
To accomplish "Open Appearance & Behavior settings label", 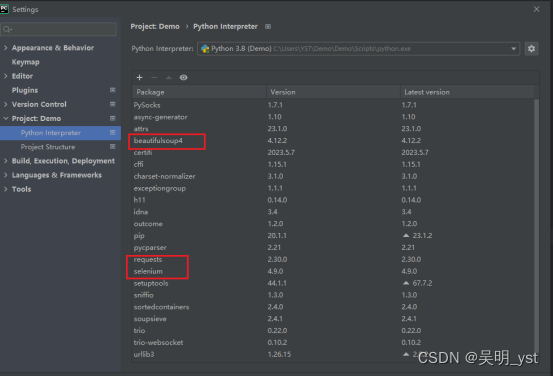I will pos(53,48).
